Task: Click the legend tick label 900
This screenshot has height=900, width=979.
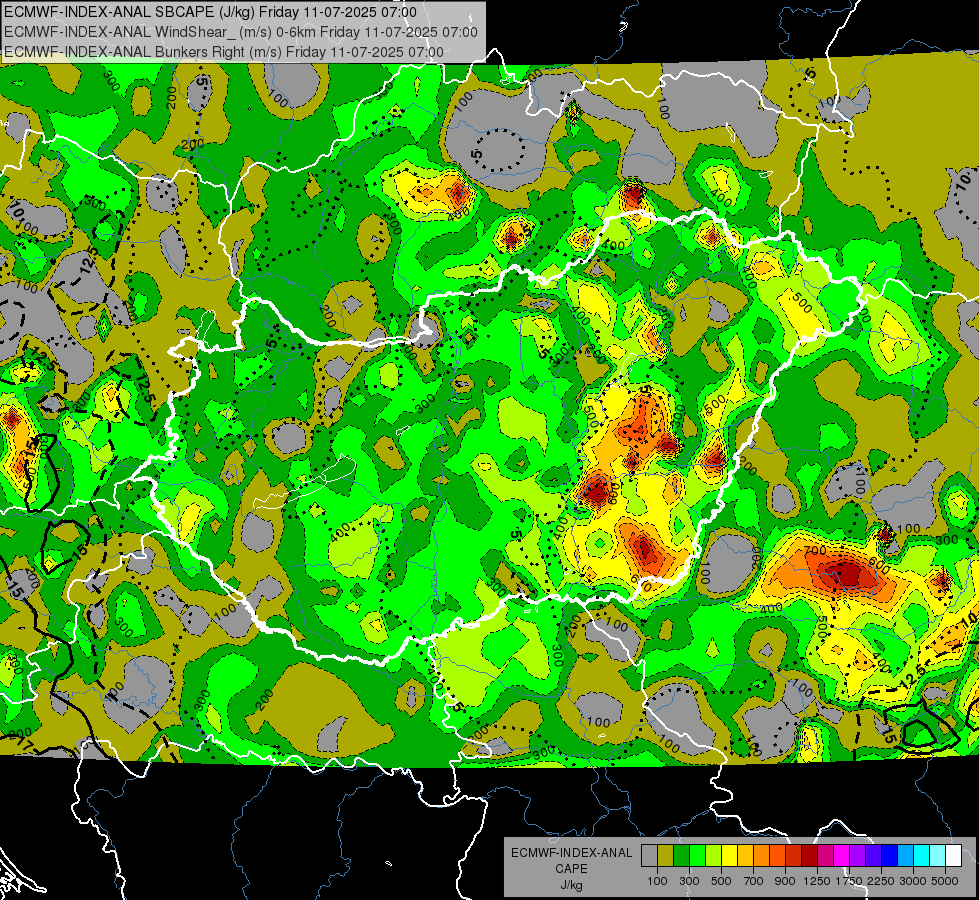Action: 785,881
